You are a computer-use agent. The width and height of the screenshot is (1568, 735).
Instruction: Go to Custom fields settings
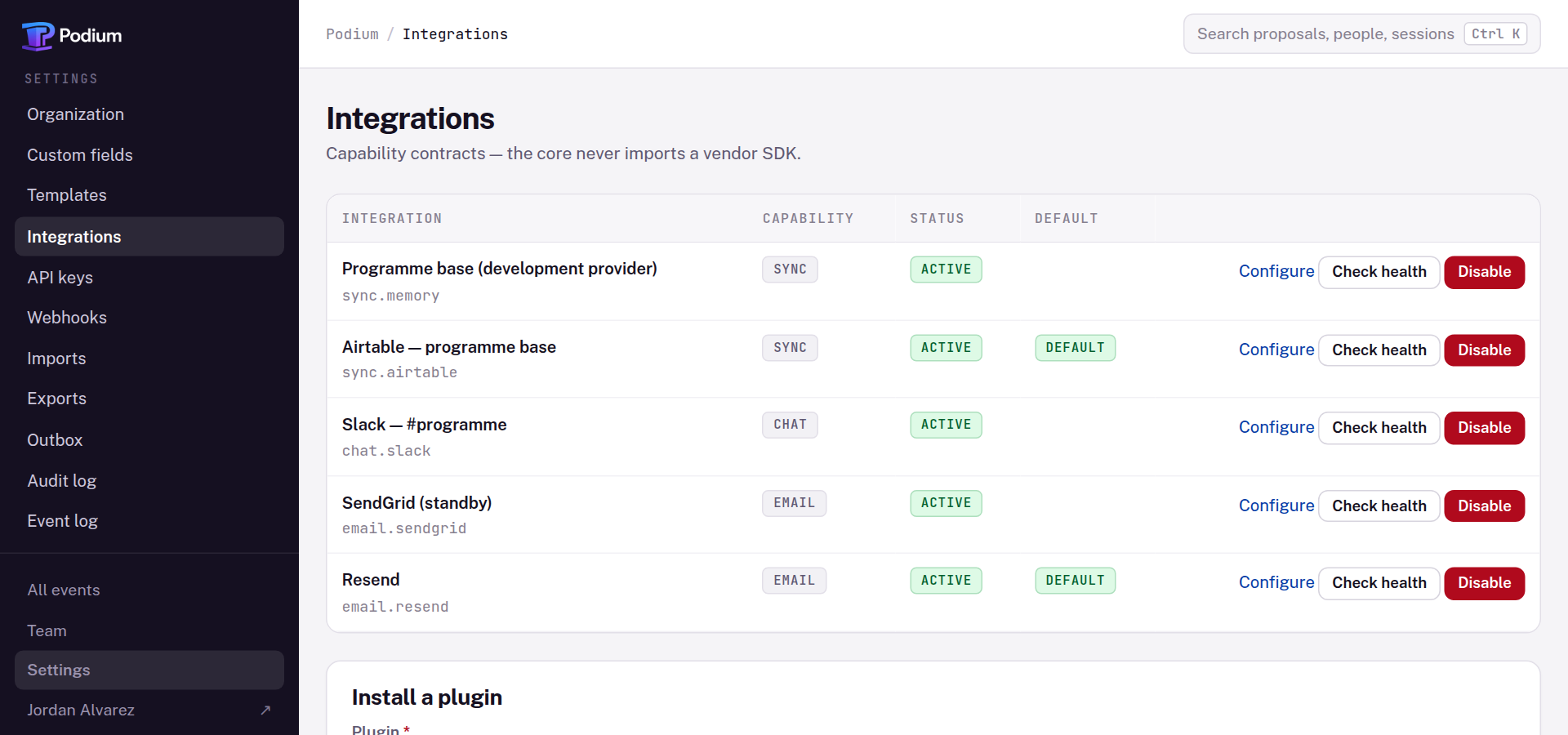click(x=149, y=155)
